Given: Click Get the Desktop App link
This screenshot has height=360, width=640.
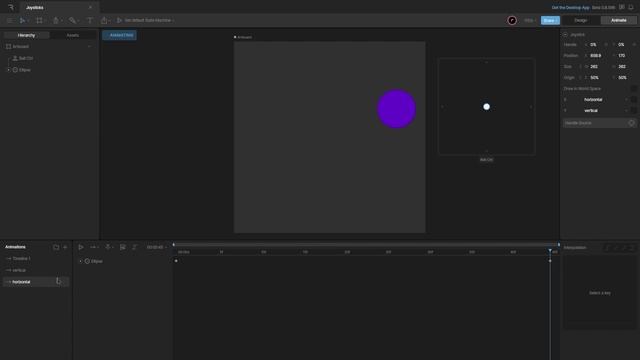Looking at the screenshot, I should (x=570, y=7).
